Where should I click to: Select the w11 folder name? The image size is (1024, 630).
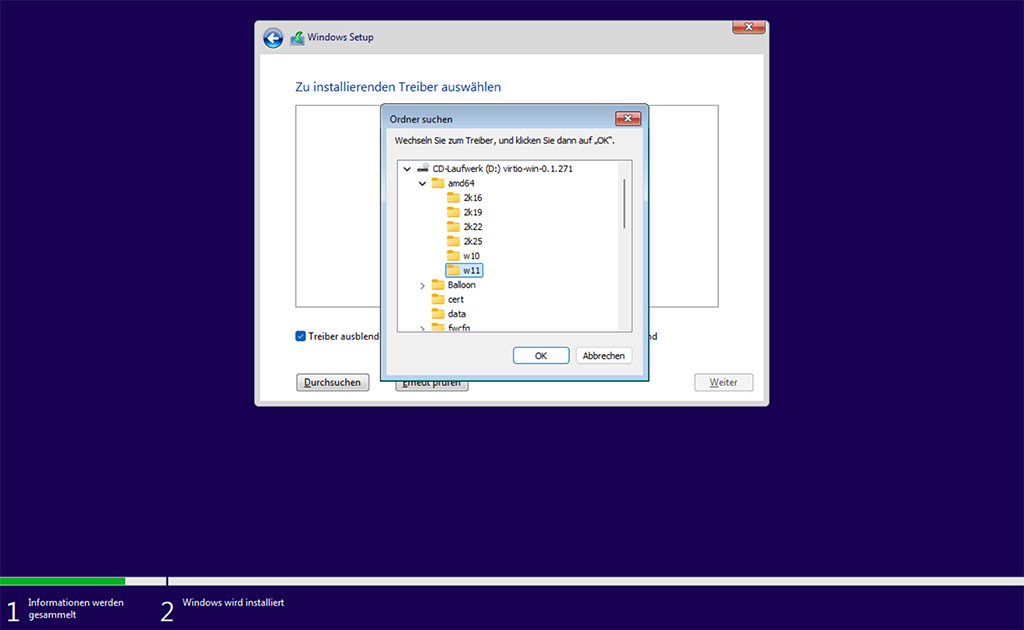472,270
